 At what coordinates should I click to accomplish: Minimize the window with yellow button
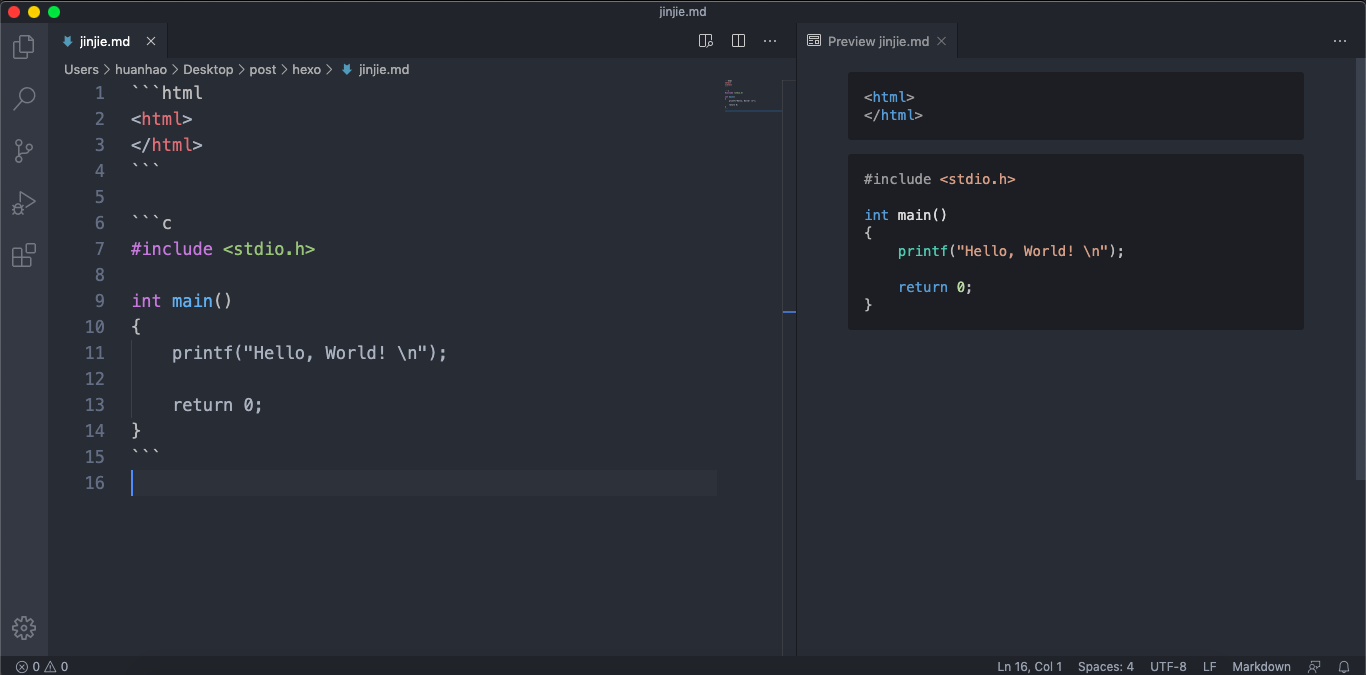34,12
